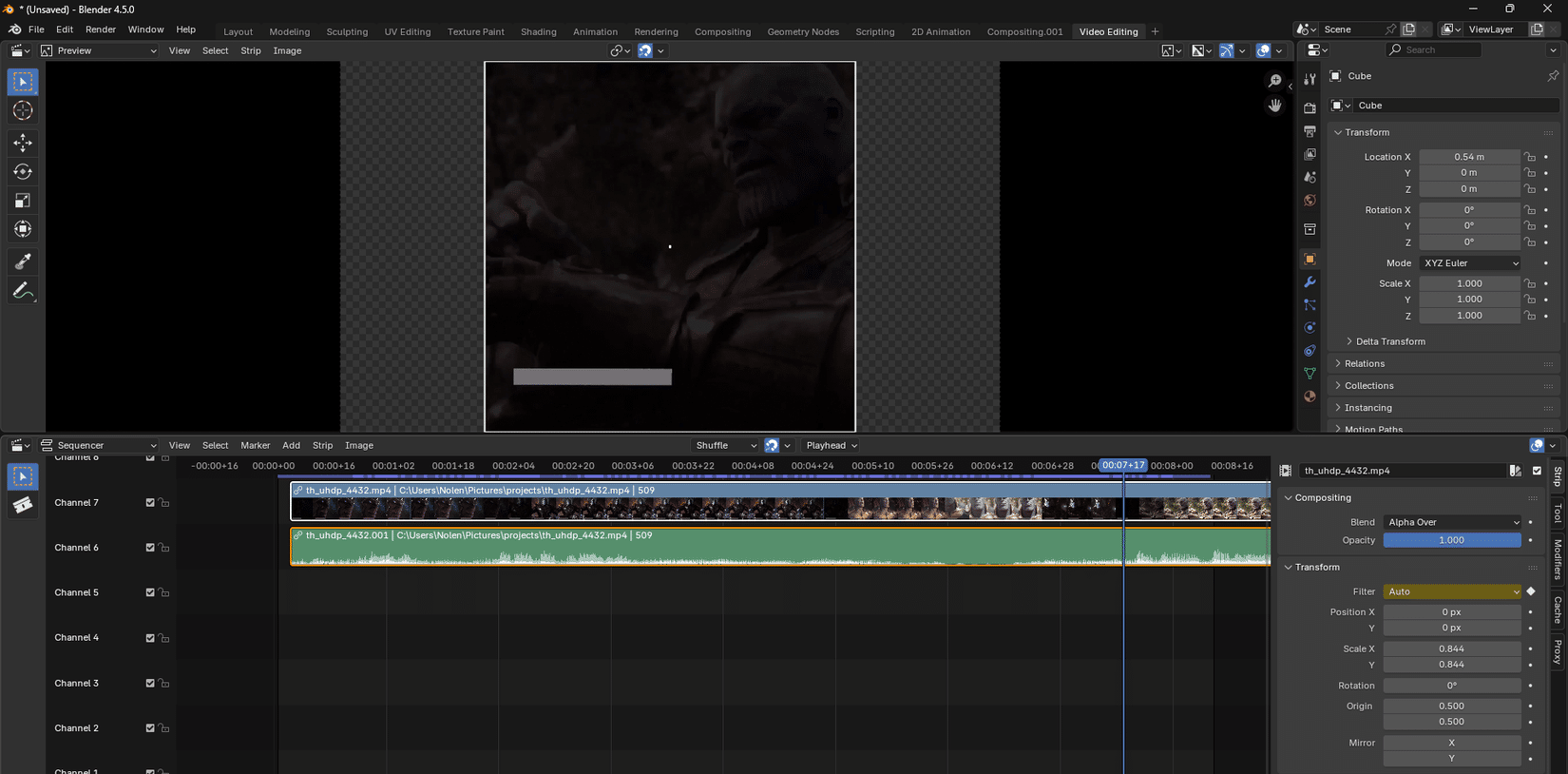
Task: Switch to the Compositing workspace tab
Action: point(722,32)
